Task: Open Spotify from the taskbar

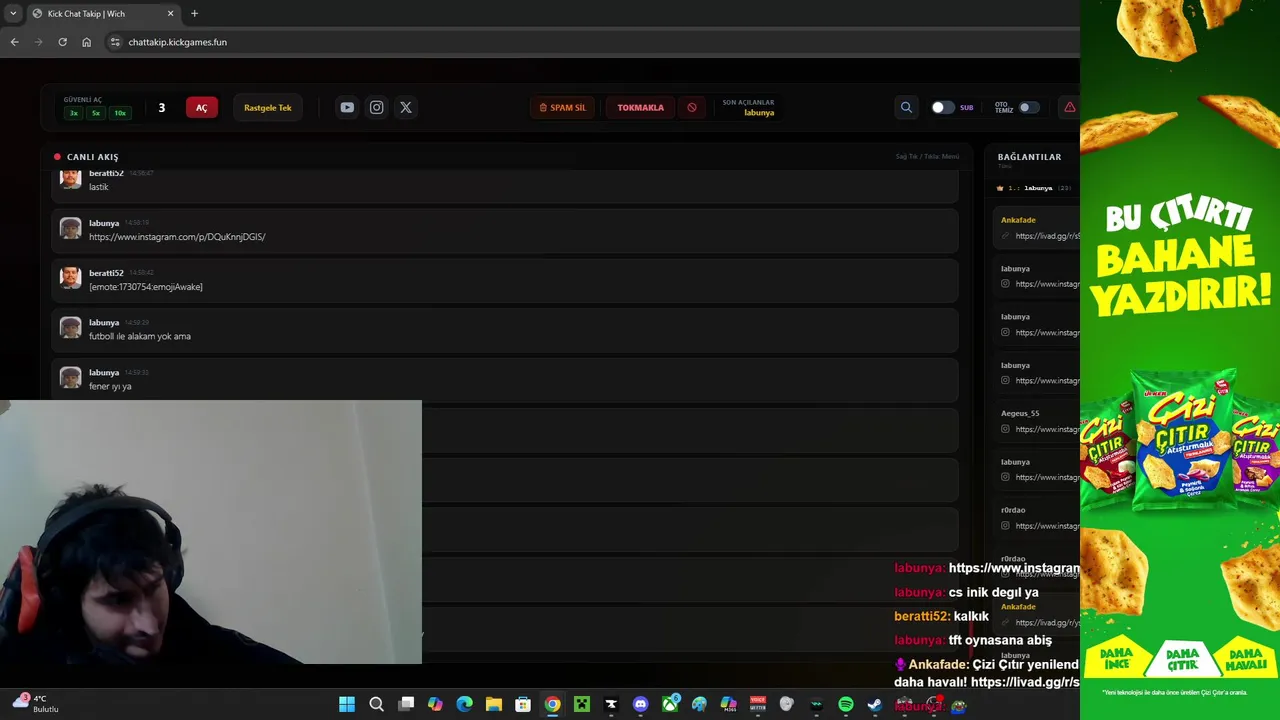Action: (x=845, y=704)
